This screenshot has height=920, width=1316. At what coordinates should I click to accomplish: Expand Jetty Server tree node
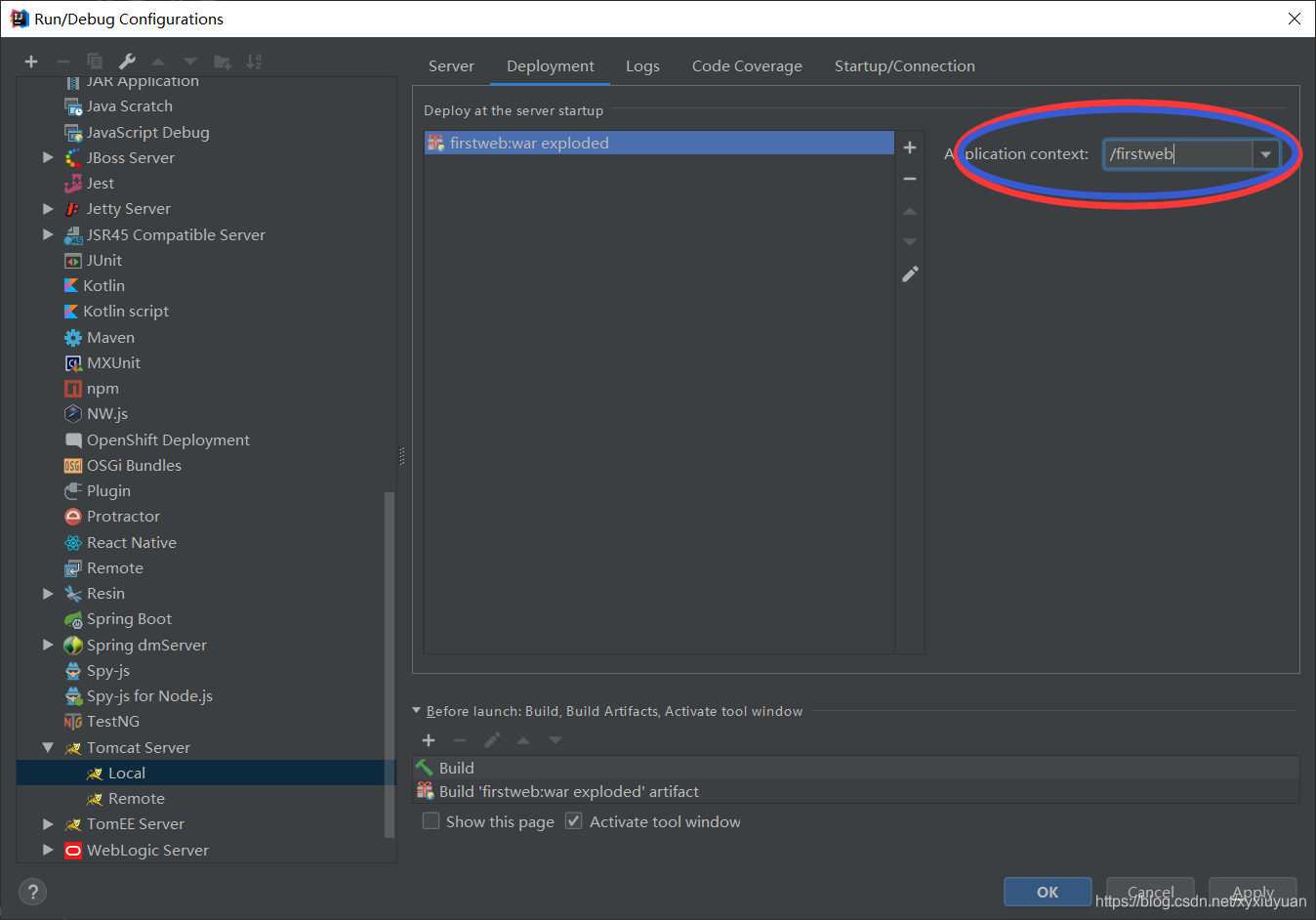48,209
